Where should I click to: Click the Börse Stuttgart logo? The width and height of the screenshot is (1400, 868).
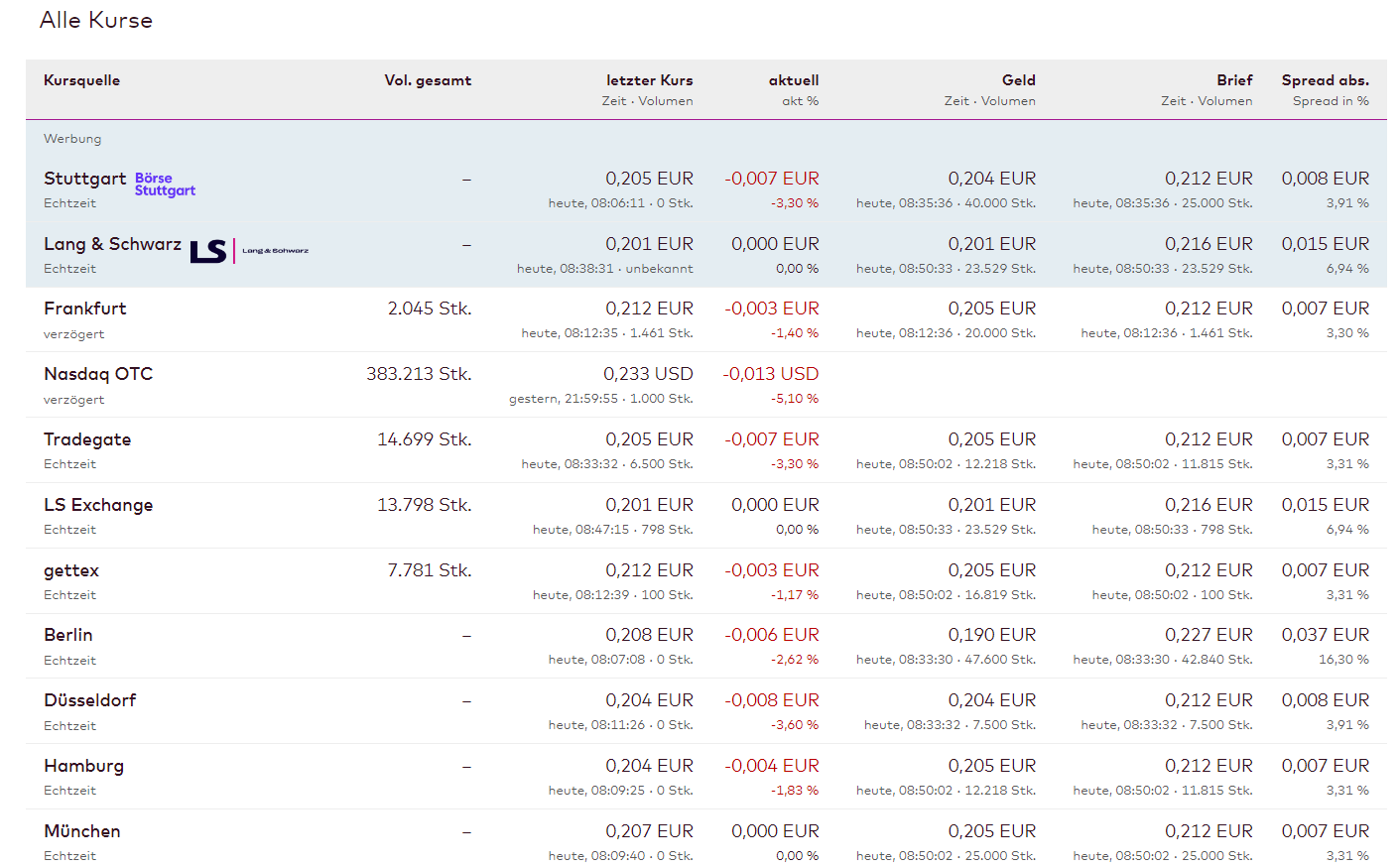click(165, 185)
